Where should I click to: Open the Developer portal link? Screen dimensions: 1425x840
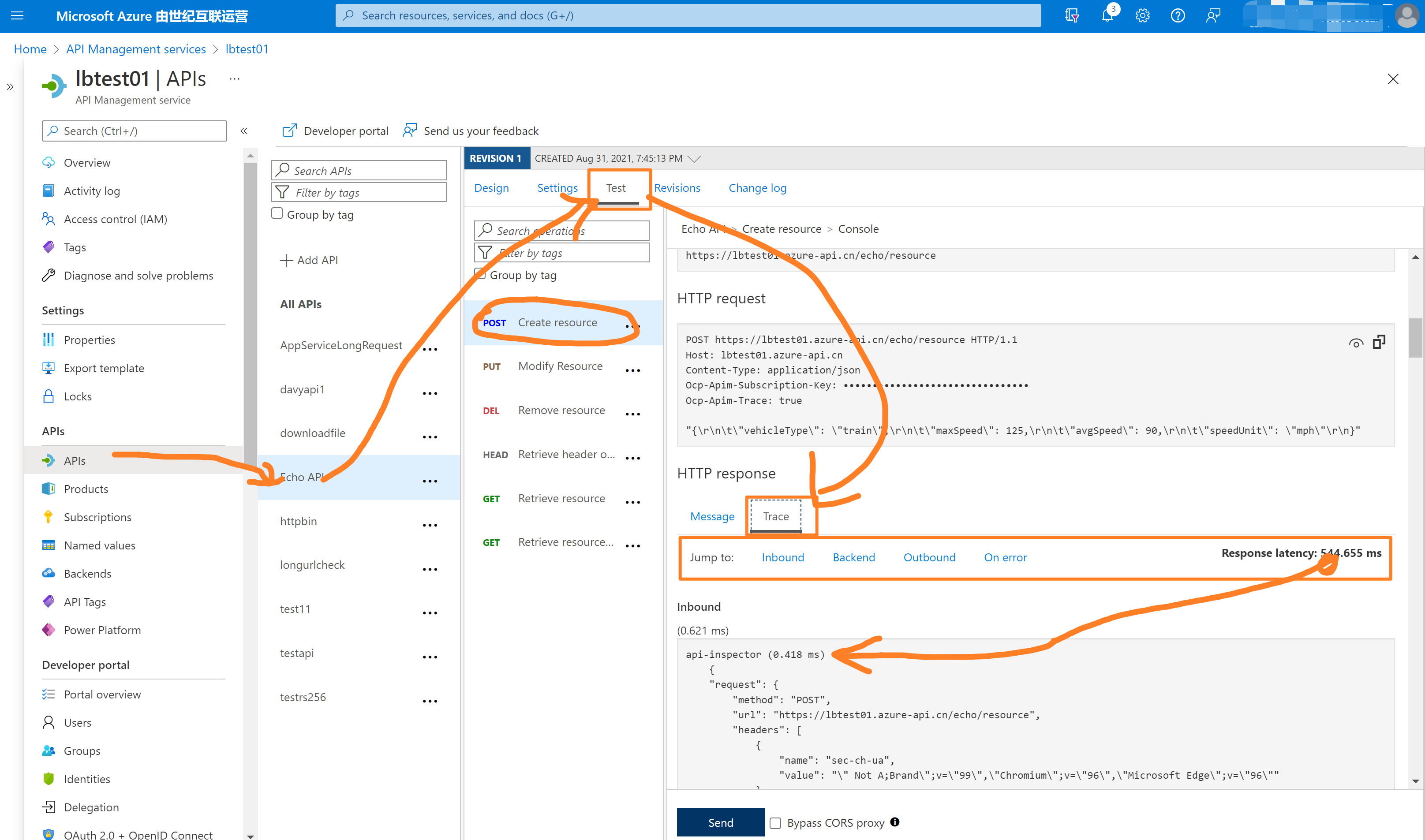pos(335,130)
